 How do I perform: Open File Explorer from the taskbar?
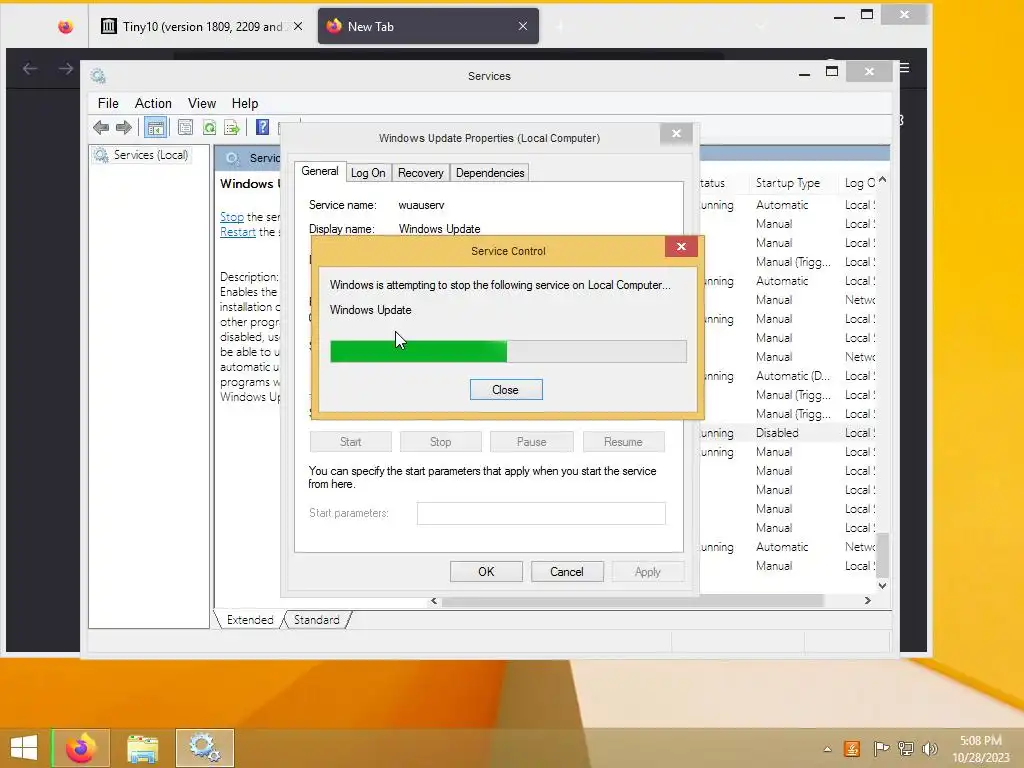pos(142,748)
